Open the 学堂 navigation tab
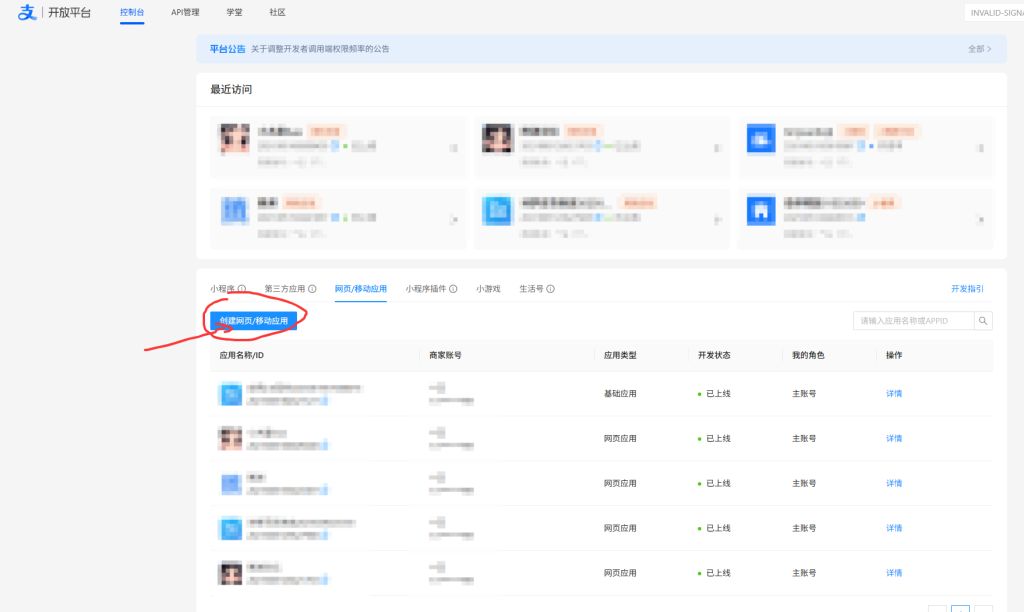Screen dimensions: 1024x612 pos(234,13)
